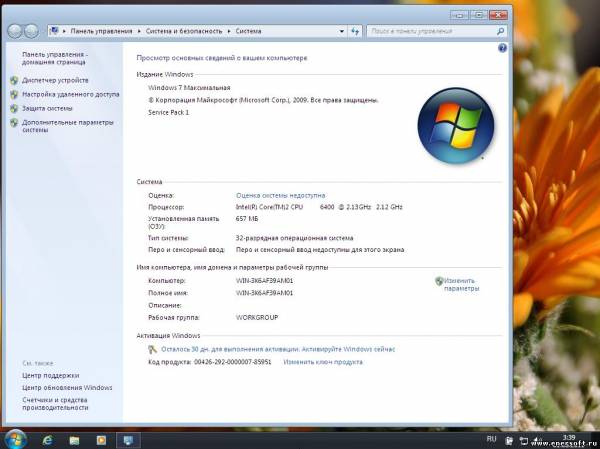Click Просмотр основных сведений heading
This screenshot has height=449, width=600.
(x=222, y=58)
